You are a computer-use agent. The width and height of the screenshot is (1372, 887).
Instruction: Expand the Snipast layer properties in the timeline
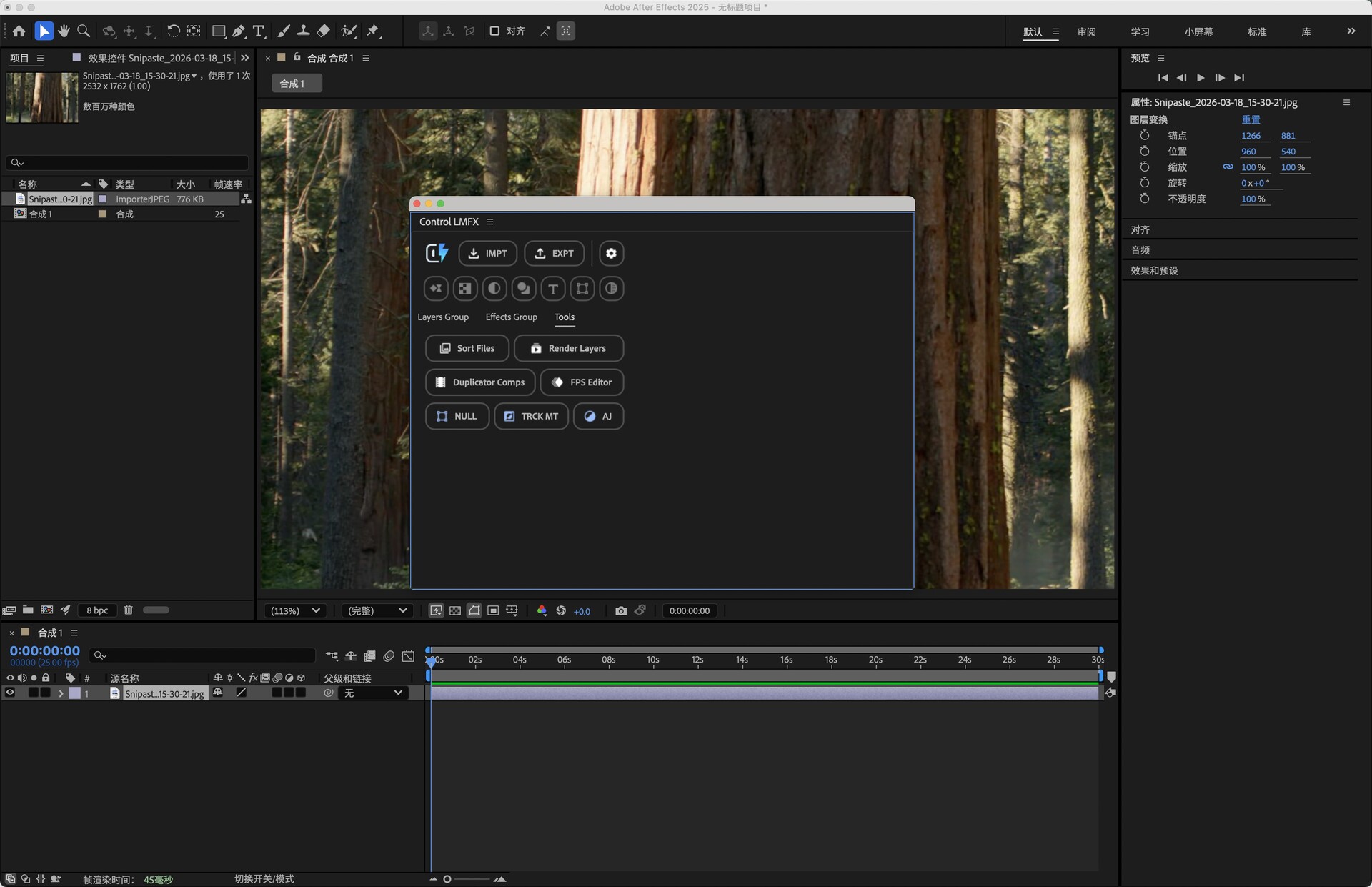click(x=61, y=693)
